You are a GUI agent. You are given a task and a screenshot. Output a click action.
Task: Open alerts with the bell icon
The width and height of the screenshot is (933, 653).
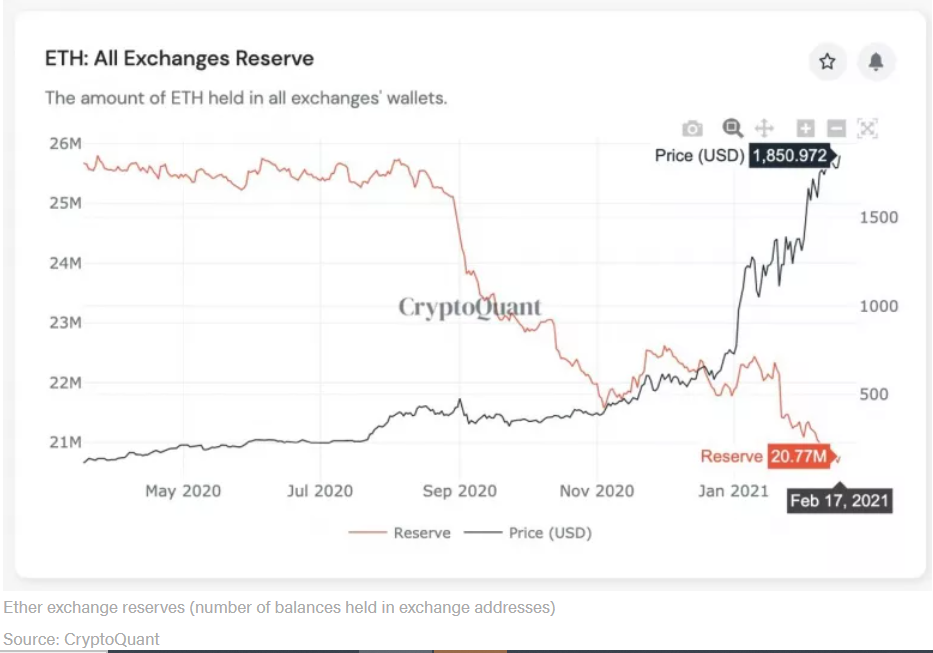(876, 61)
